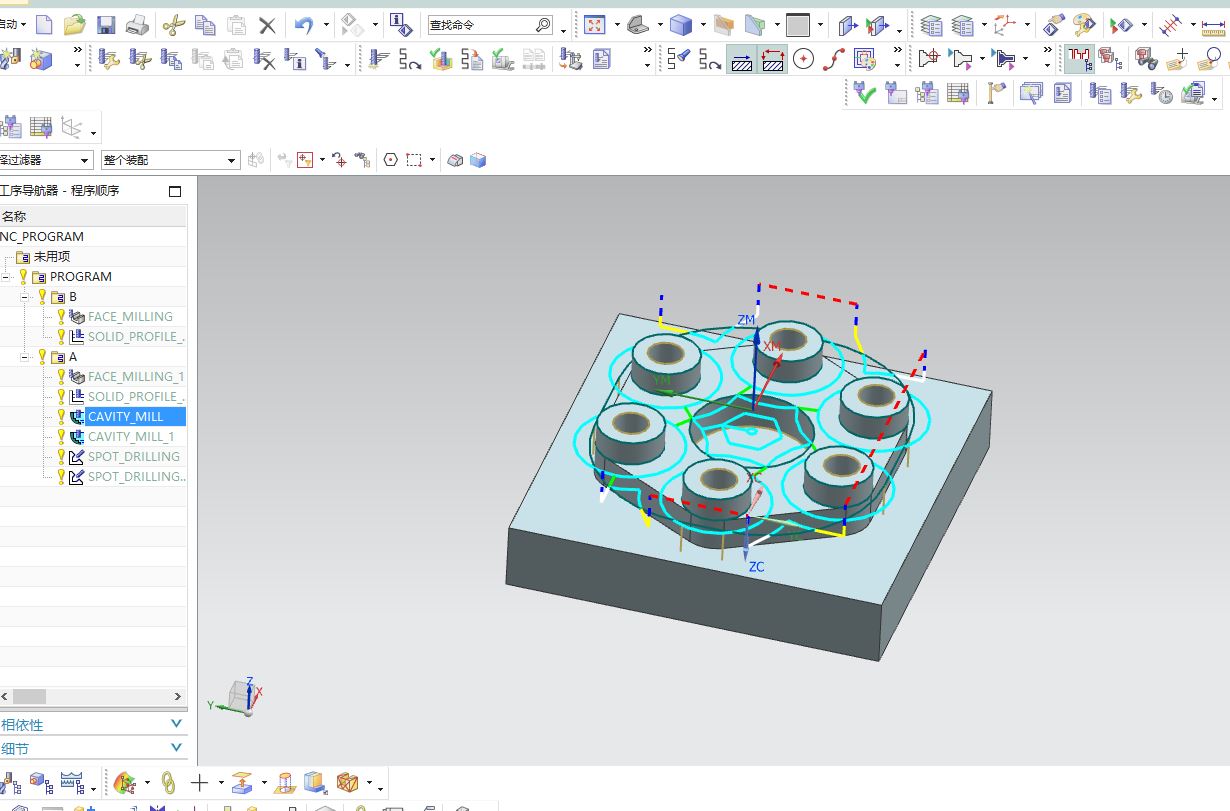Click the Fit view icon
Viewport: 1230px width, 811px height.
click(x=594, y=24)
